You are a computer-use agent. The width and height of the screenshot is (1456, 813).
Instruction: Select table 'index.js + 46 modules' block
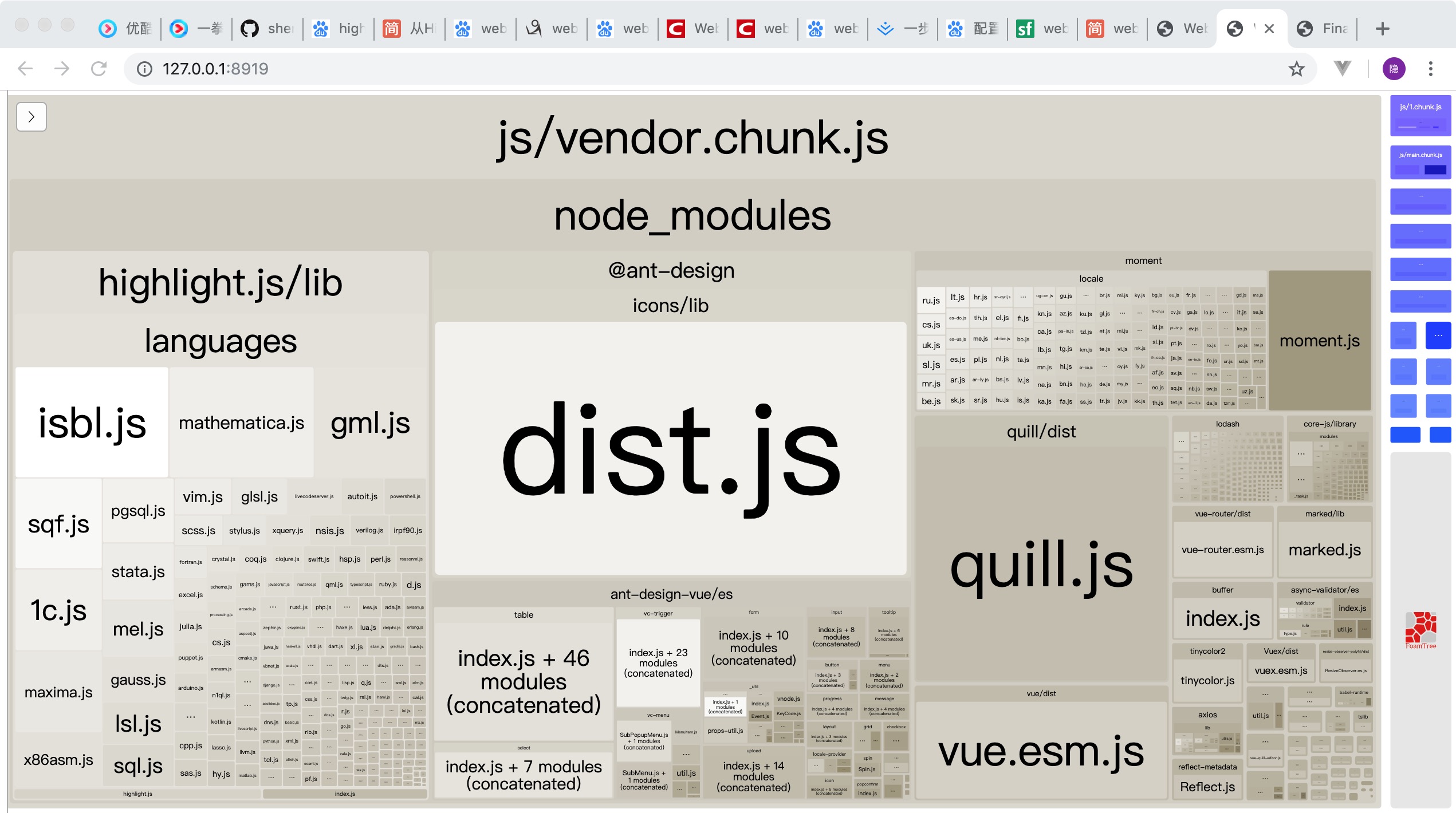point(524,681)
